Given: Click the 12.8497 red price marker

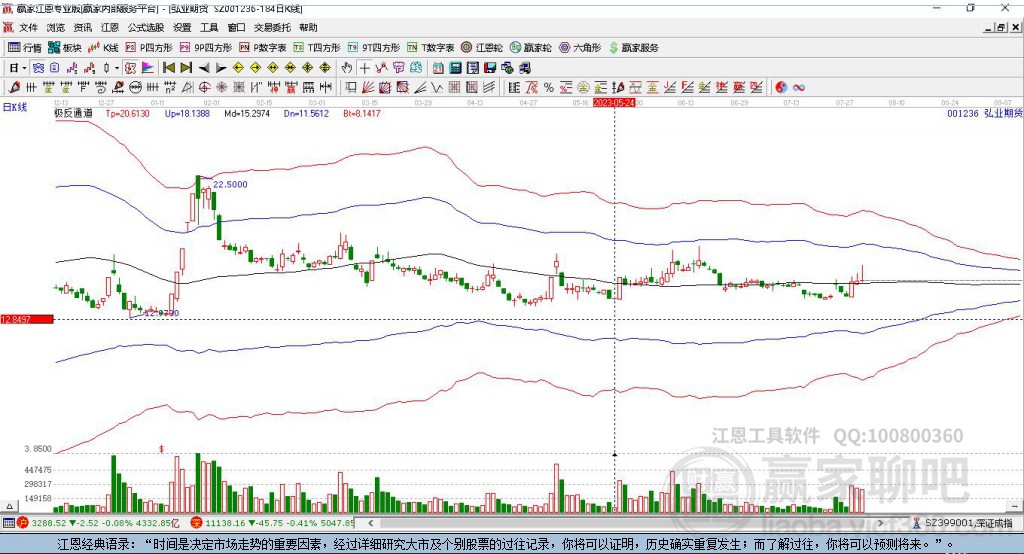Looking at the screenshot, I should coord(27,319).
